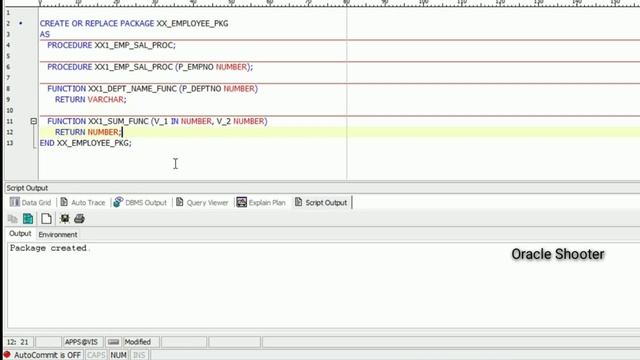Click the teal save output icon
The image size is (640, 360).
[28, 219]
